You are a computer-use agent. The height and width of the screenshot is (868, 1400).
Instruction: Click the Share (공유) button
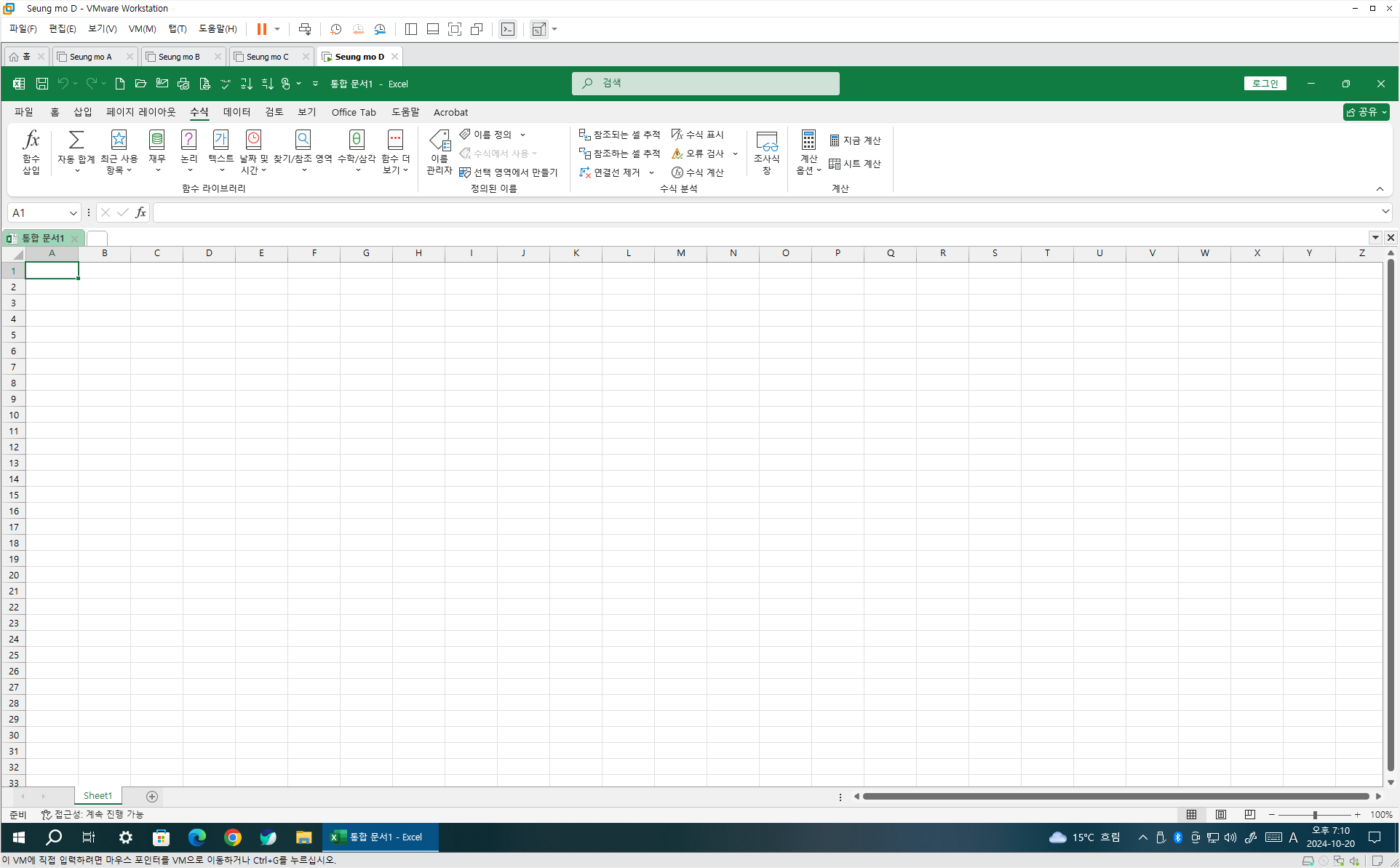(1366, 112)
